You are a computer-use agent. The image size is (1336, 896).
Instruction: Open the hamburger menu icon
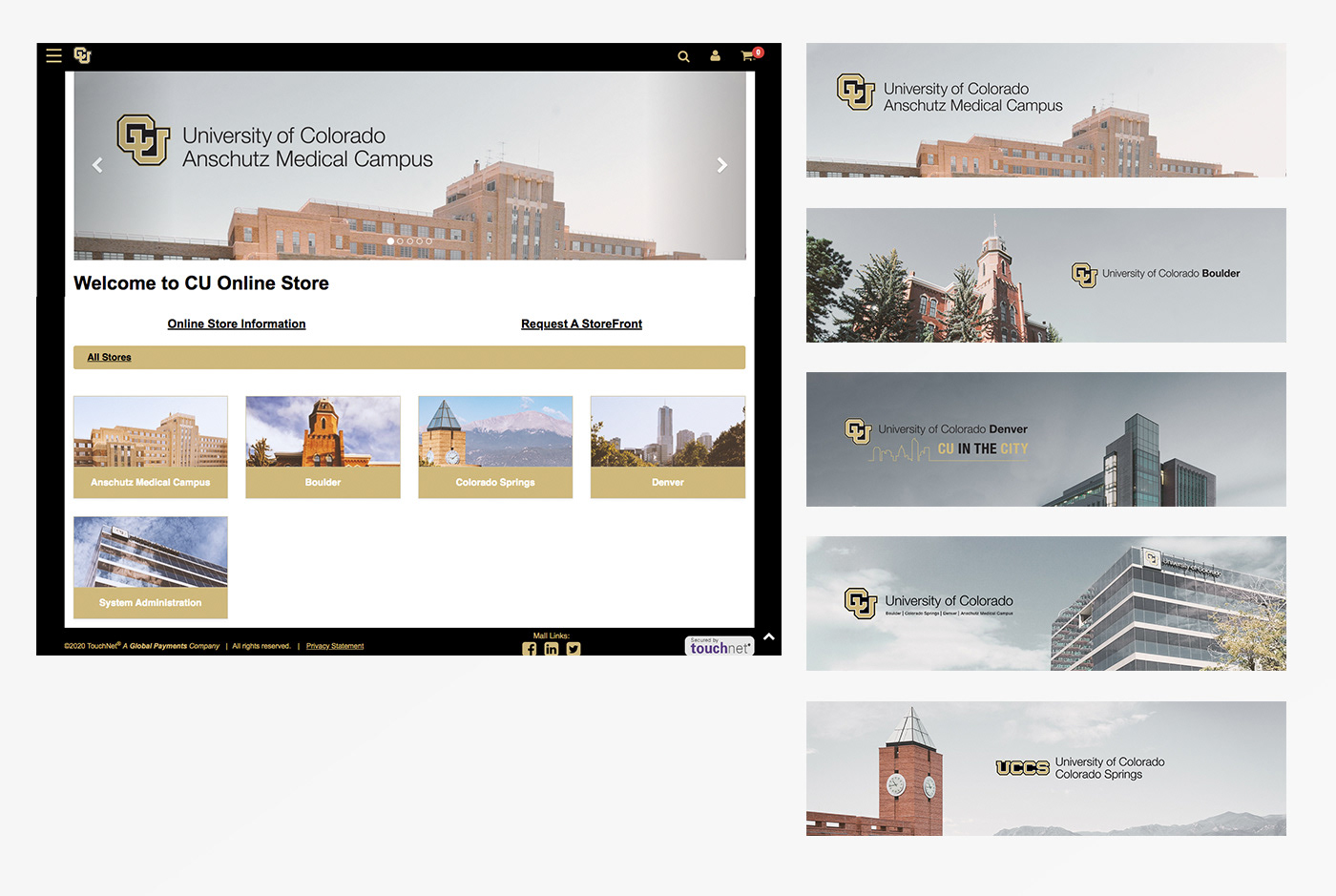(53, 55)
